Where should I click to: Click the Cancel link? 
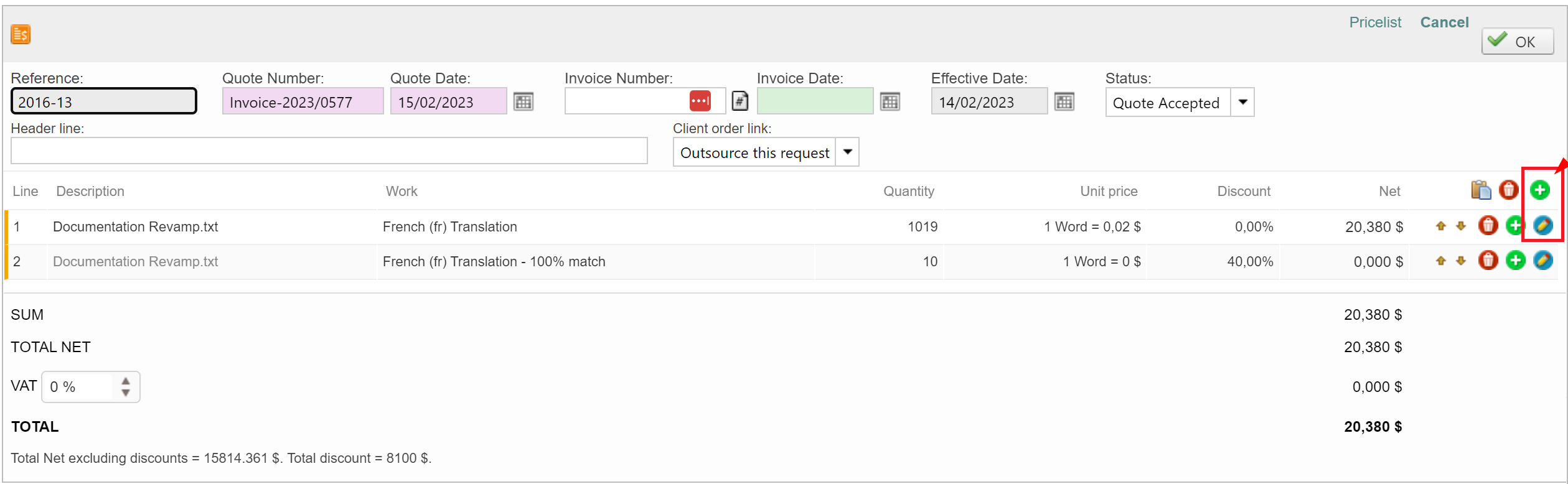click(1444, 22)
